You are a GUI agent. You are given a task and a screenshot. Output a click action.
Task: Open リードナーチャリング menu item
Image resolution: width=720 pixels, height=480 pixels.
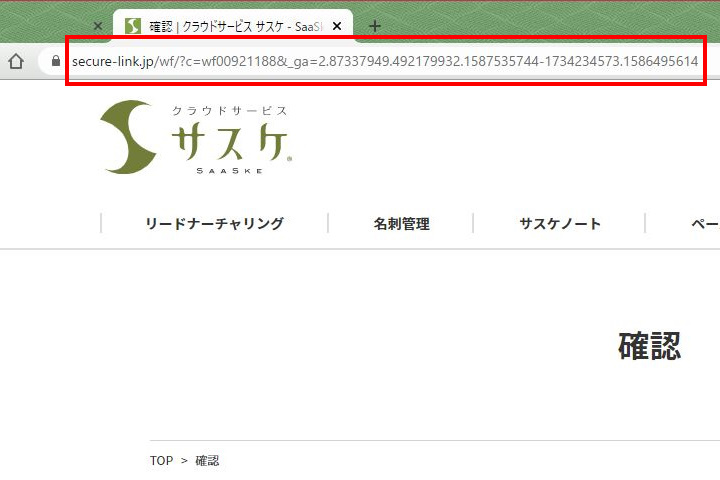214,224
